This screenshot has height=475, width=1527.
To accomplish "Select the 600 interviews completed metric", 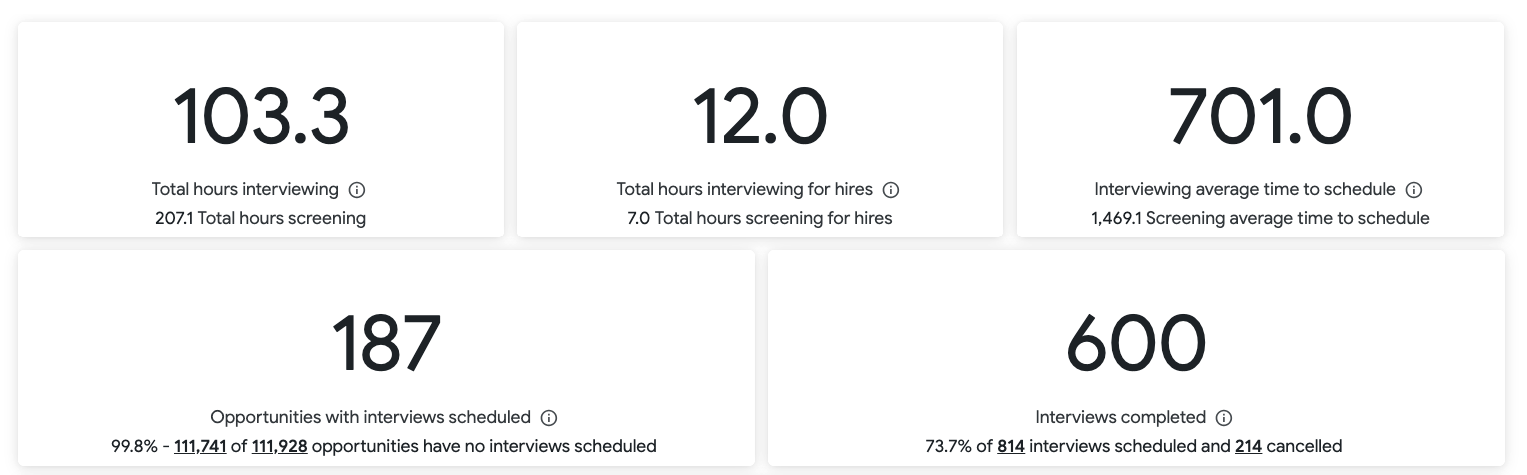I will [1136, 344].
